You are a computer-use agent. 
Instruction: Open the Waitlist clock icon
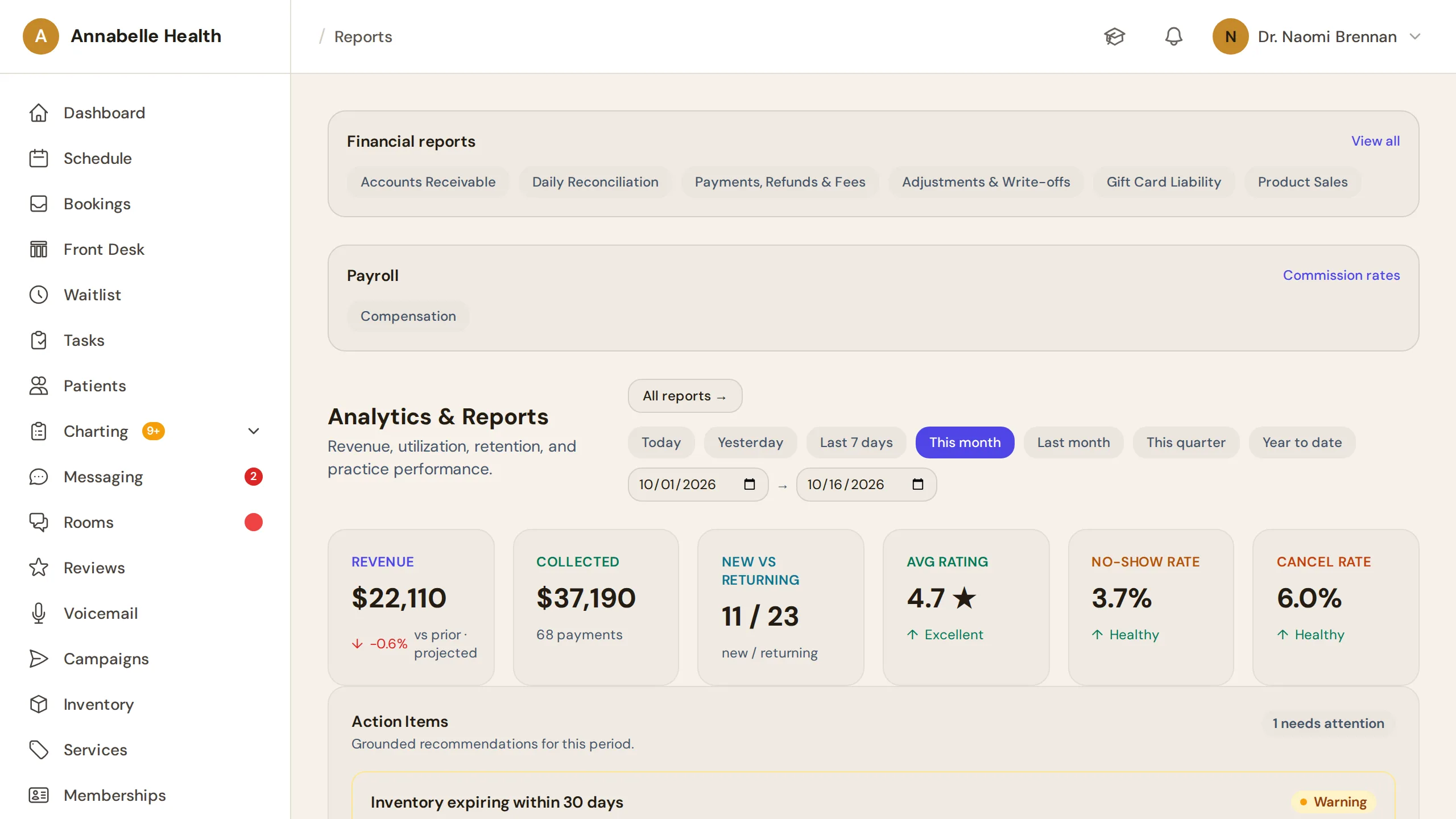pyautogui.click(x=39, y=295)
